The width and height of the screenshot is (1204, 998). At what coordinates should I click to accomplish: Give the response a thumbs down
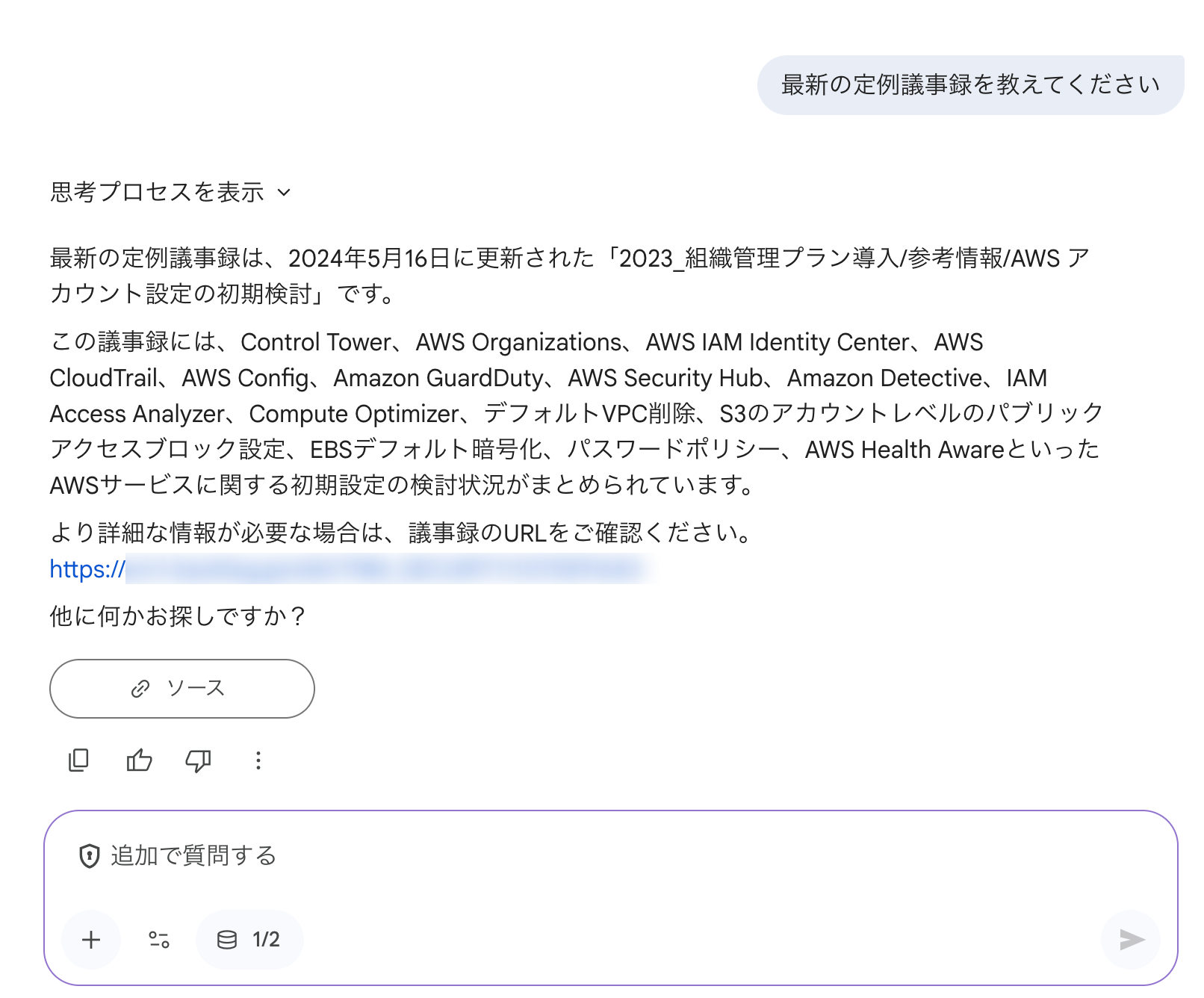[x=198, y=760]
